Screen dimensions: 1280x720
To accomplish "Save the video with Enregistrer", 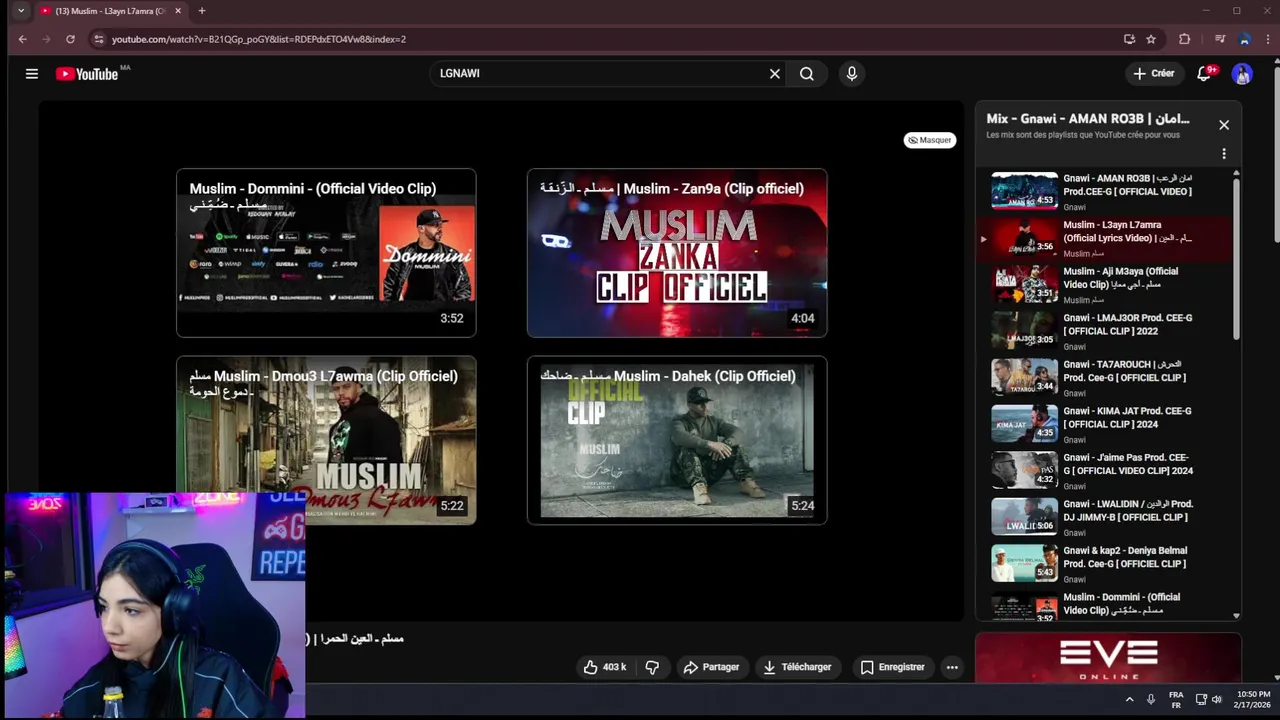I will [x=892, y=667].
